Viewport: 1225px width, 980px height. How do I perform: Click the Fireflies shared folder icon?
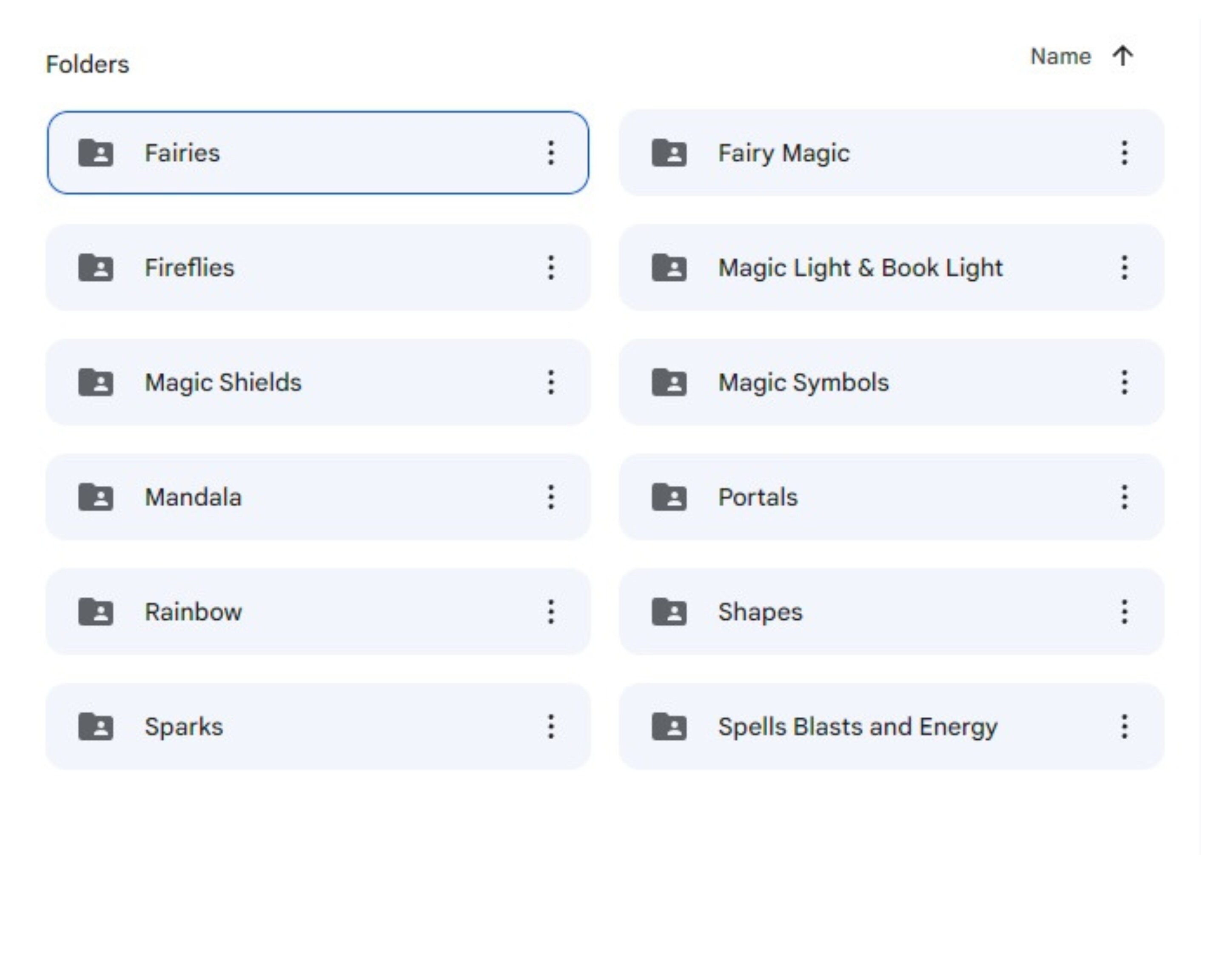(x=97, y=268)
